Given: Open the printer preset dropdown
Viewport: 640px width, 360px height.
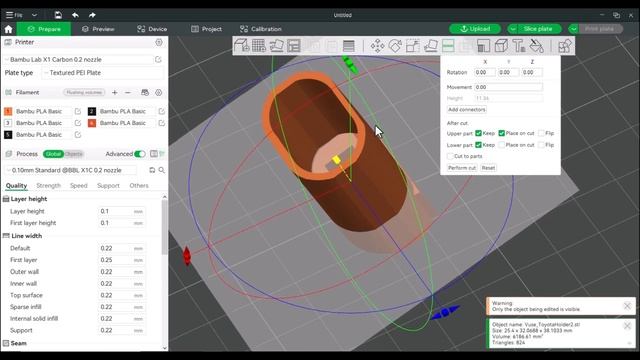Looking at the screenshot, I should tap(78, 60).
